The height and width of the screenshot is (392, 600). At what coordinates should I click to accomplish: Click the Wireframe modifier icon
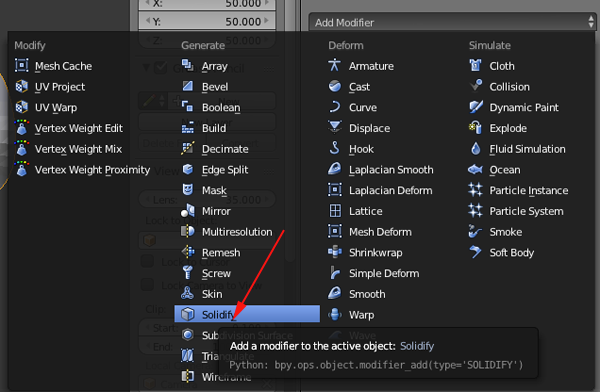point(188,376)
